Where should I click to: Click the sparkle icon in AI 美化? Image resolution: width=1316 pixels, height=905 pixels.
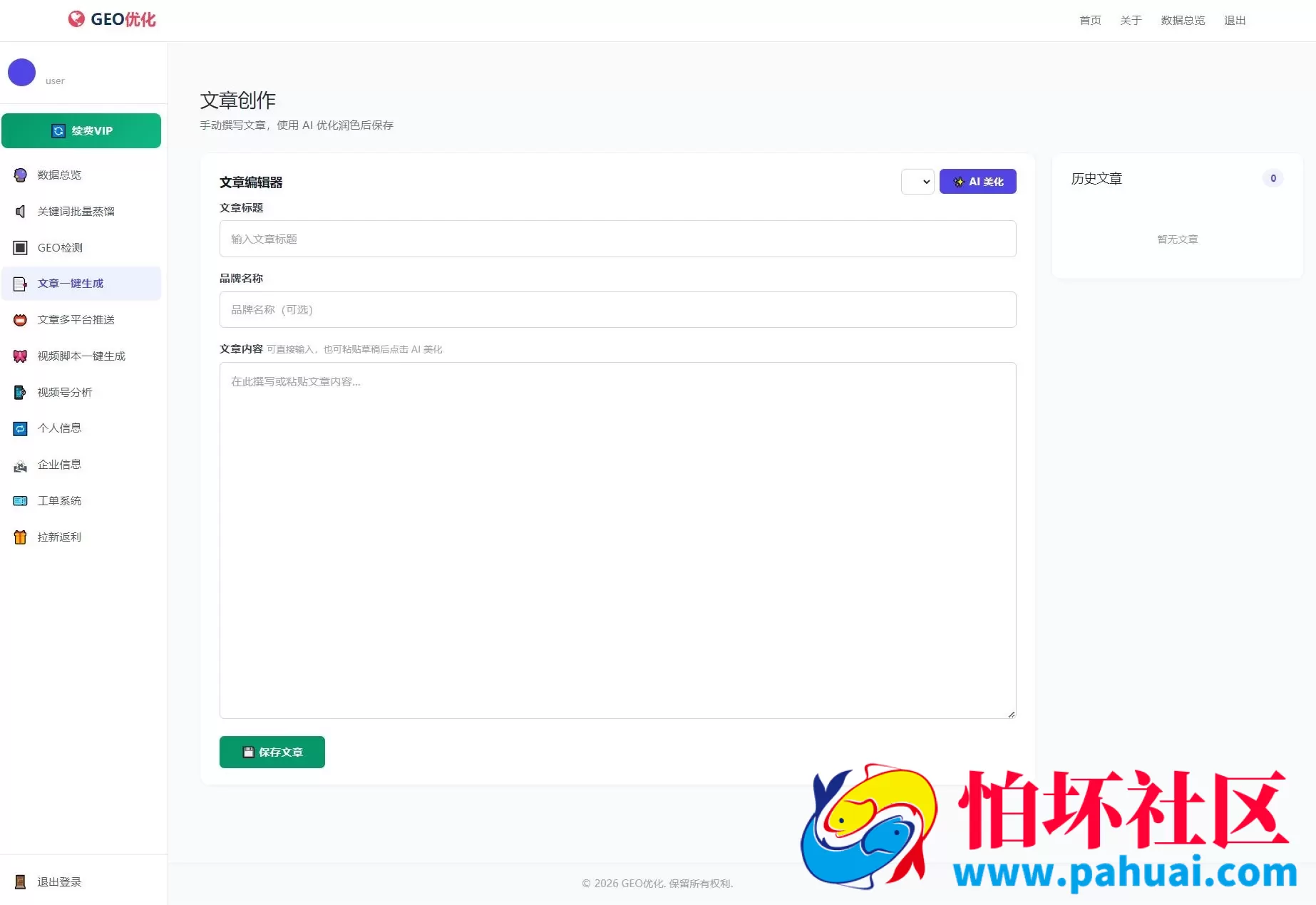point(958,182)
